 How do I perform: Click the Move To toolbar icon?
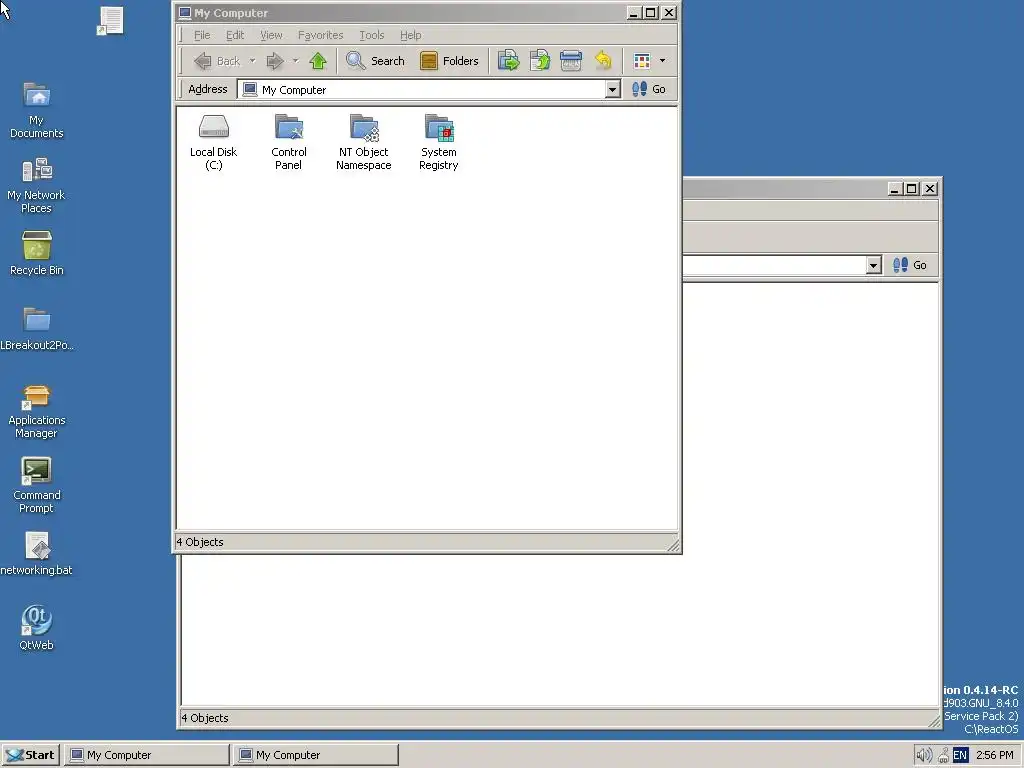(x=508, y=61)
